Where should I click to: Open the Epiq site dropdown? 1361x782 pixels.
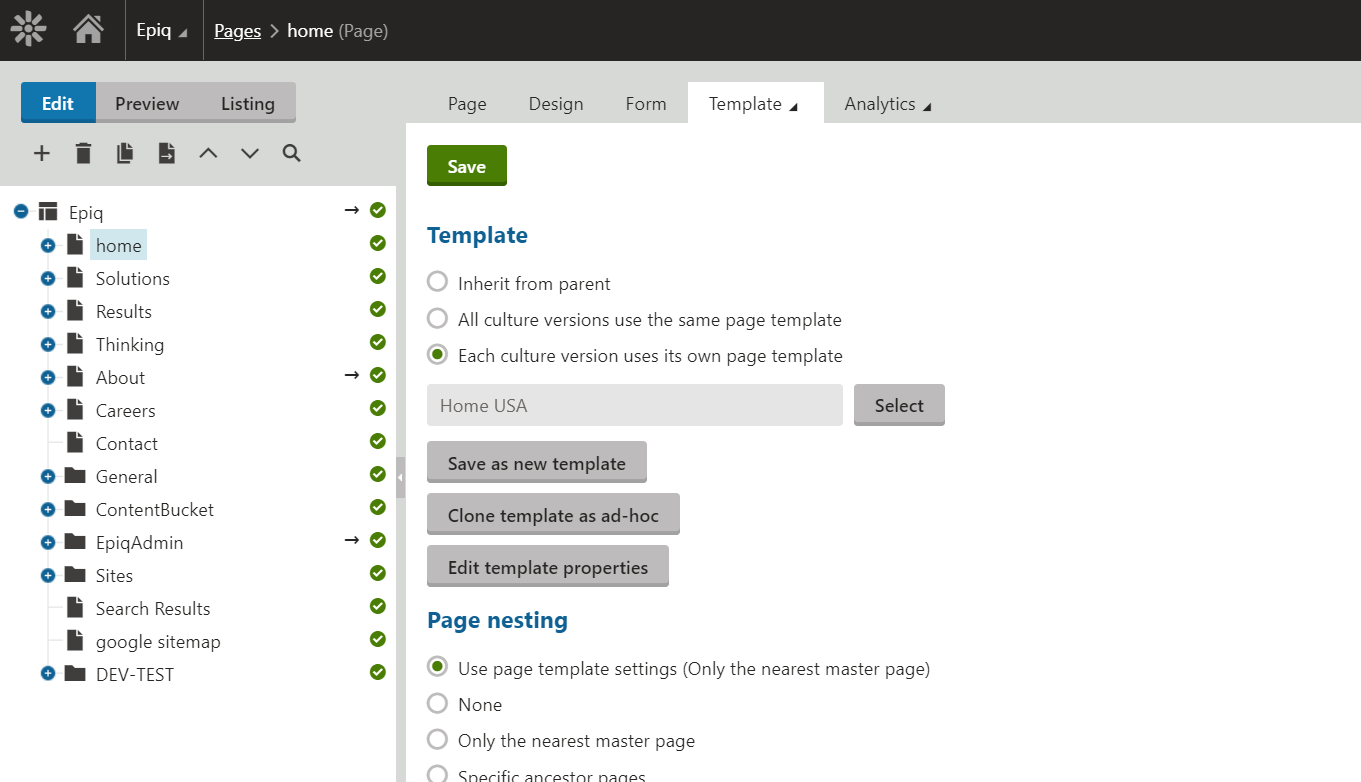[x=161, y=31]
